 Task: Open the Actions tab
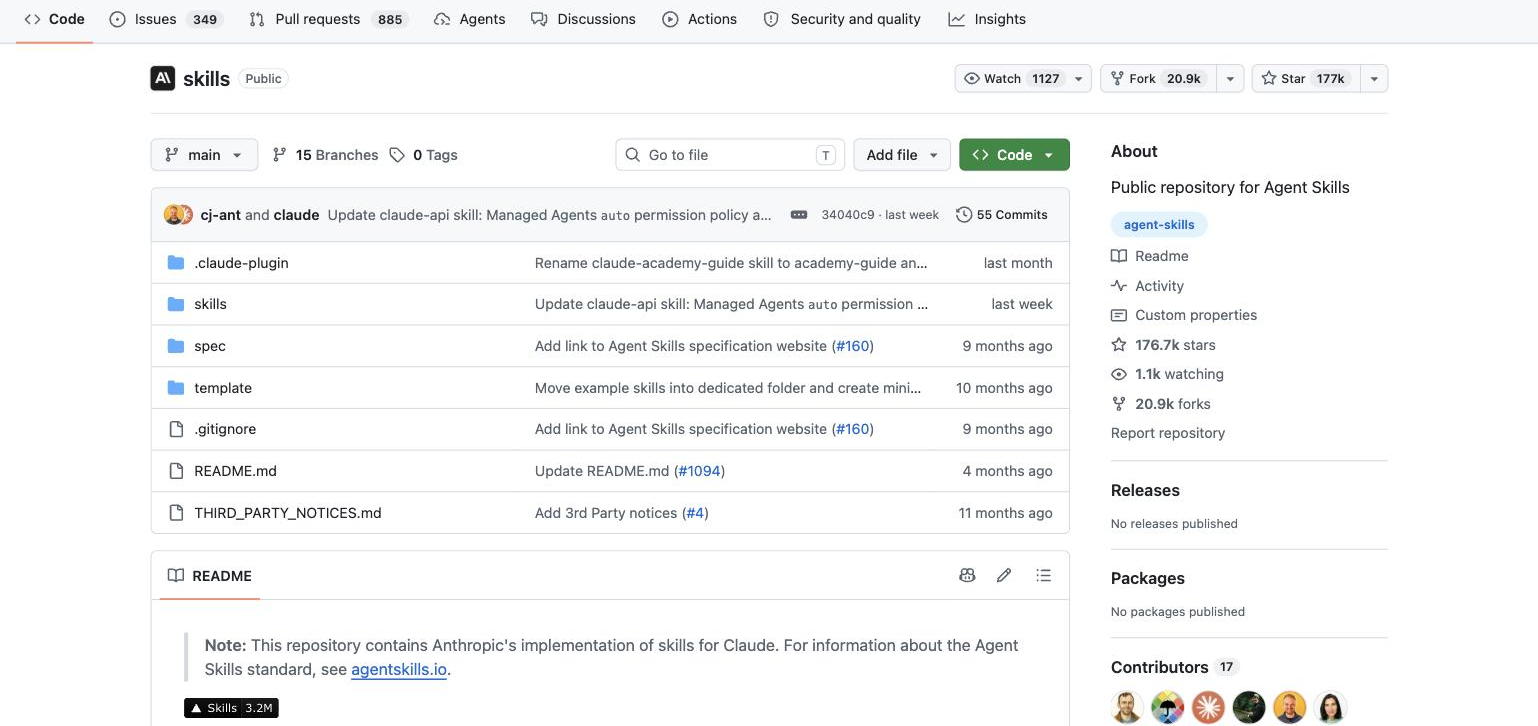(x=699, y=19)
